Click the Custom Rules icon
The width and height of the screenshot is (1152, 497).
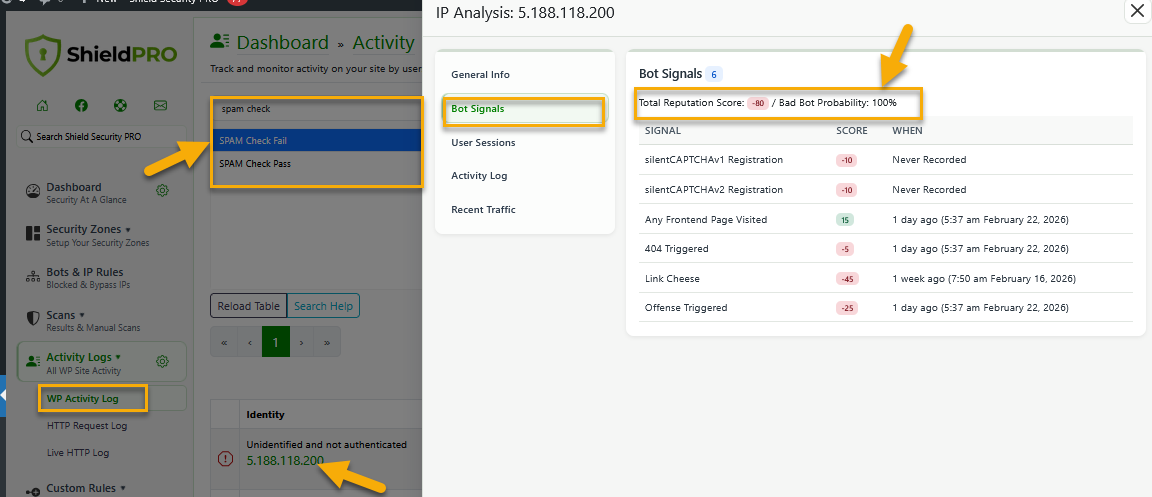(32, 491)
